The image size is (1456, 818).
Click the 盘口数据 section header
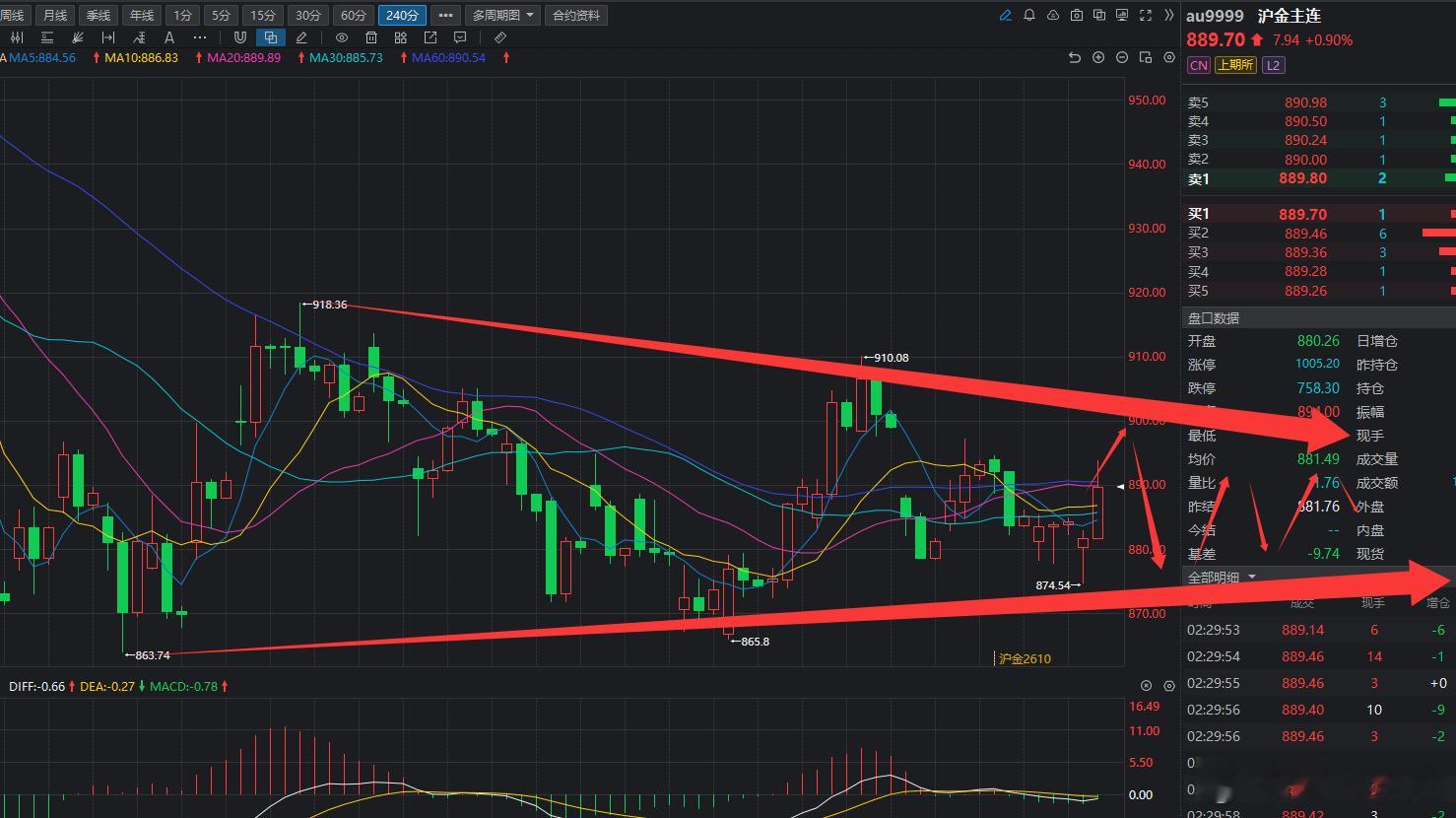click(x=1214, y=318)
